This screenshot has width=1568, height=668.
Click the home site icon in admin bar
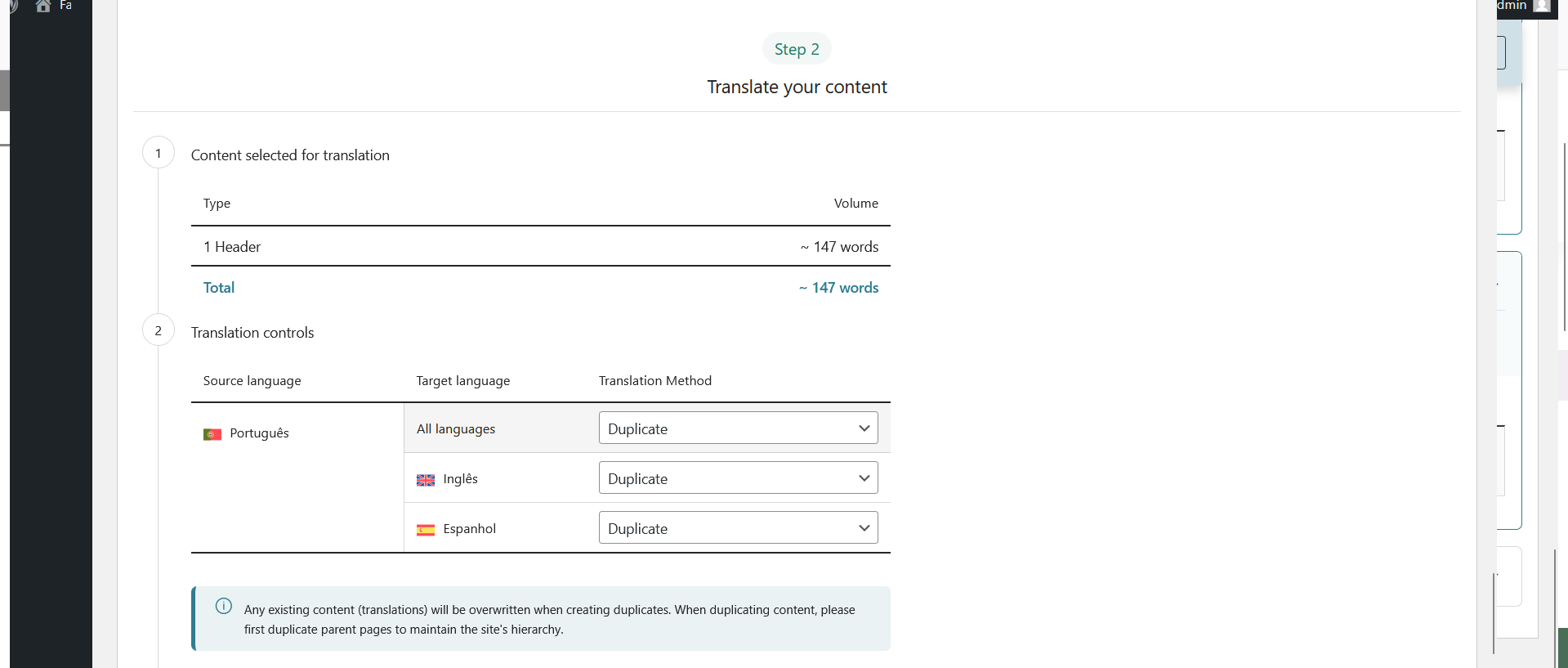pyautogui.click(x=43, y=6)
